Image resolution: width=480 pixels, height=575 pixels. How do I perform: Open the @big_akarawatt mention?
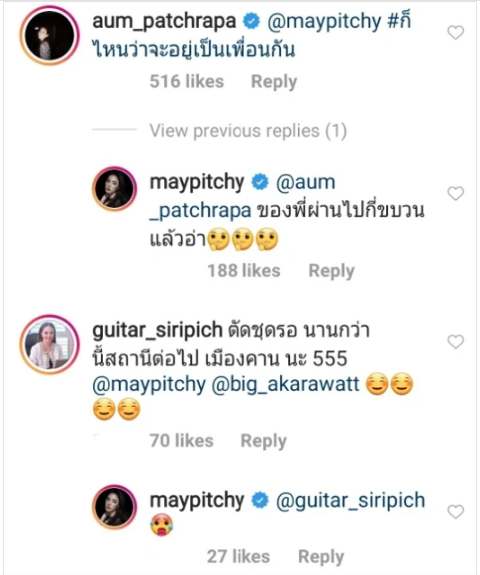tap(285, 385)
